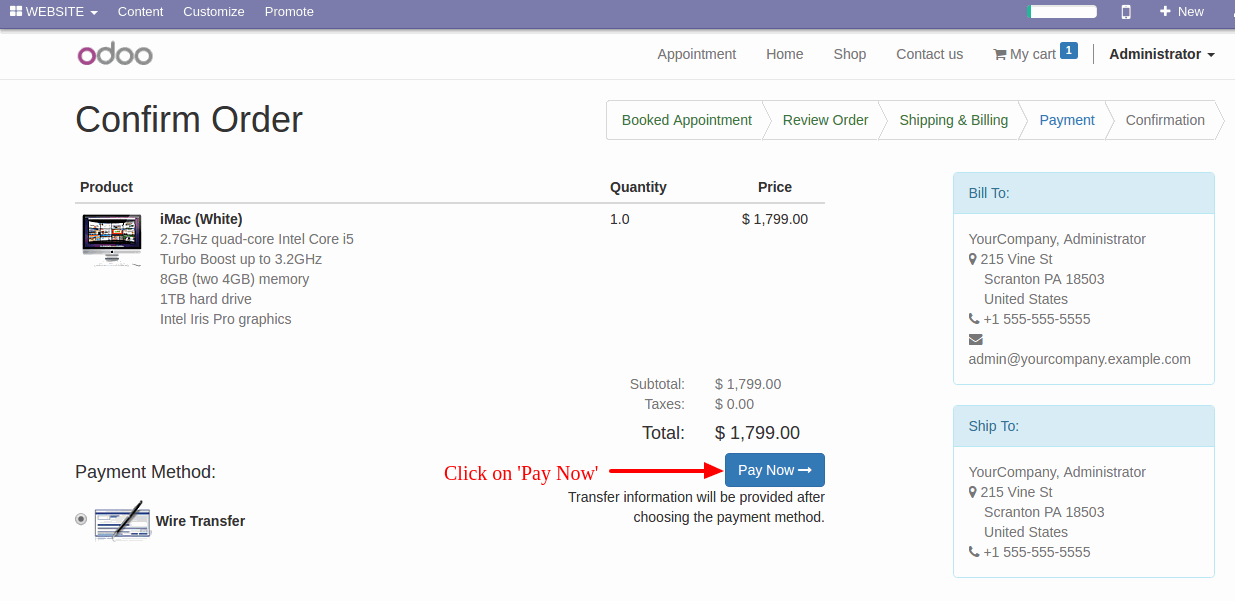Click the Quantity value 1.0
The width and height of the screenshot is (1235, 601).
coord(620,219)
